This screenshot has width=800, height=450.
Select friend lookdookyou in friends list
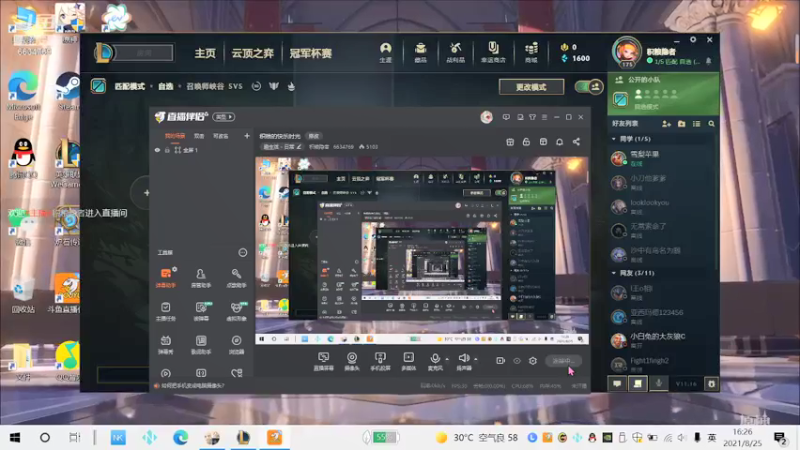pyautogui.click(x=661, y=207)
